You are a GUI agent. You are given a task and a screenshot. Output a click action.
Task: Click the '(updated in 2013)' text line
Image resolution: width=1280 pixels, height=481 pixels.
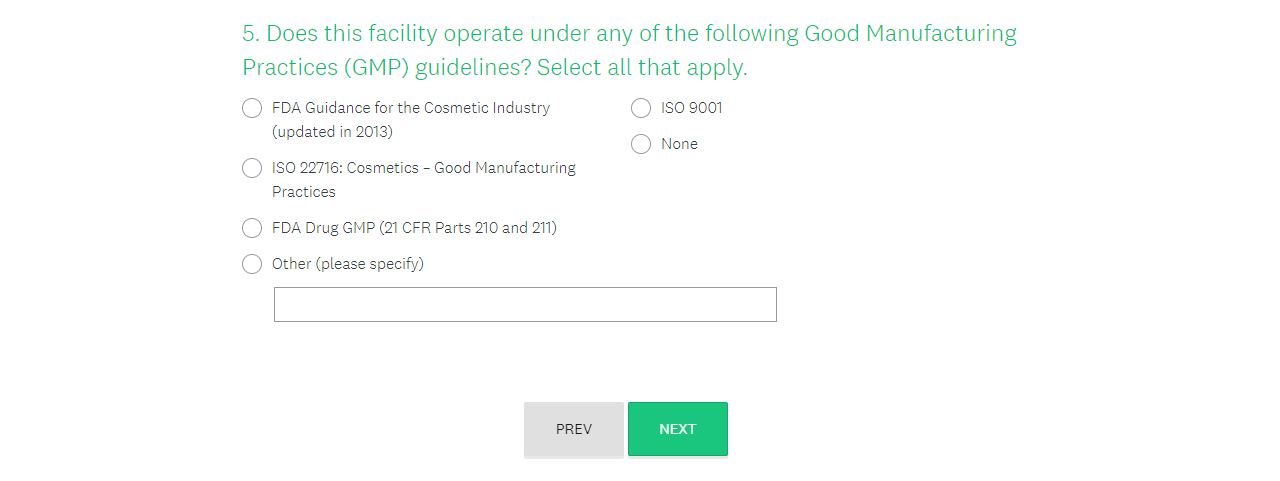[332, 132]
